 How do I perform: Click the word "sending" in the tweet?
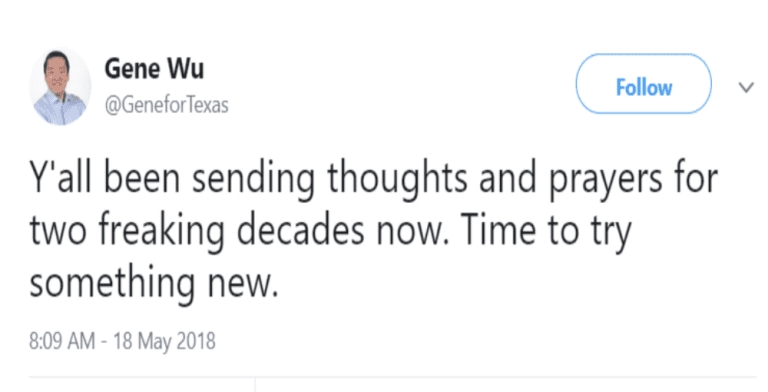253,179
